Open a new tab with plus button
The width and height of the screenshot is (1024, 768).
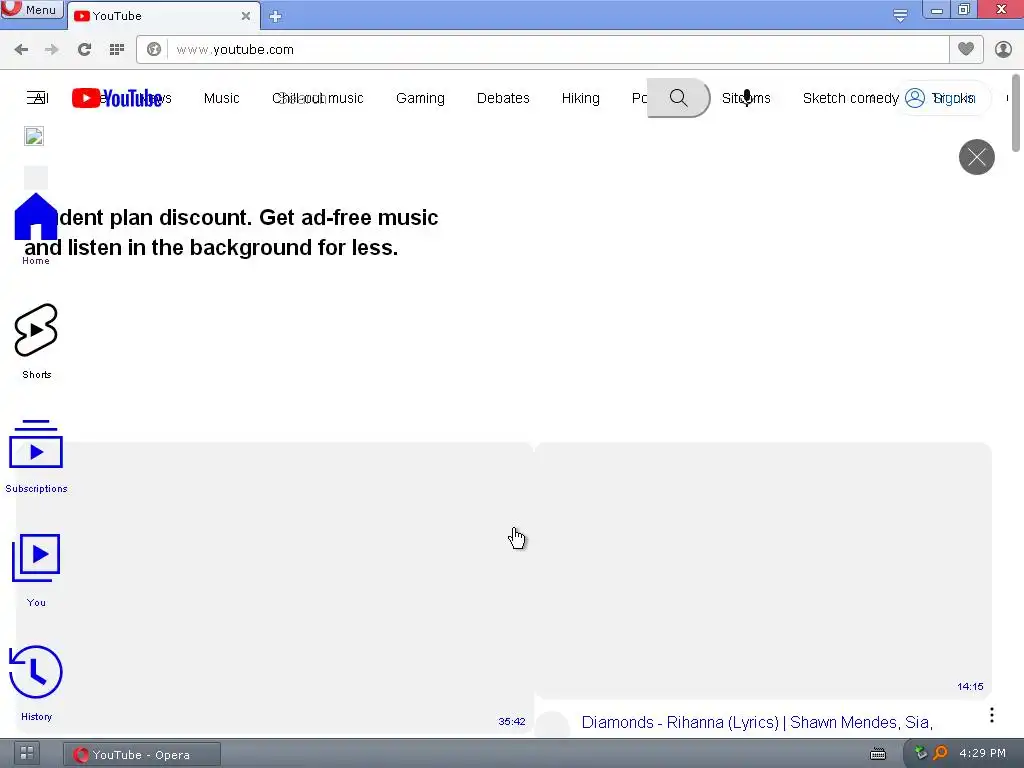(x=276, y=16)
